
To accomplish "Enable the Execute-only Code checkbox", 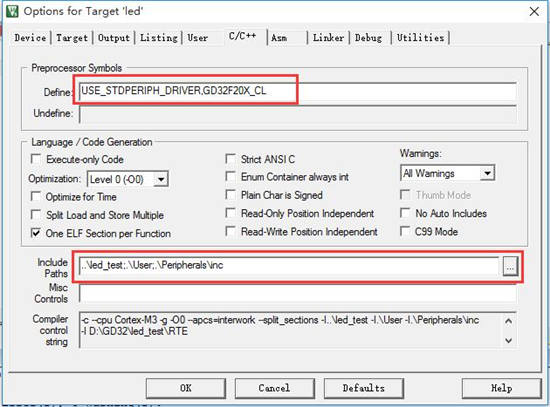I will click(x=36, y=159).
